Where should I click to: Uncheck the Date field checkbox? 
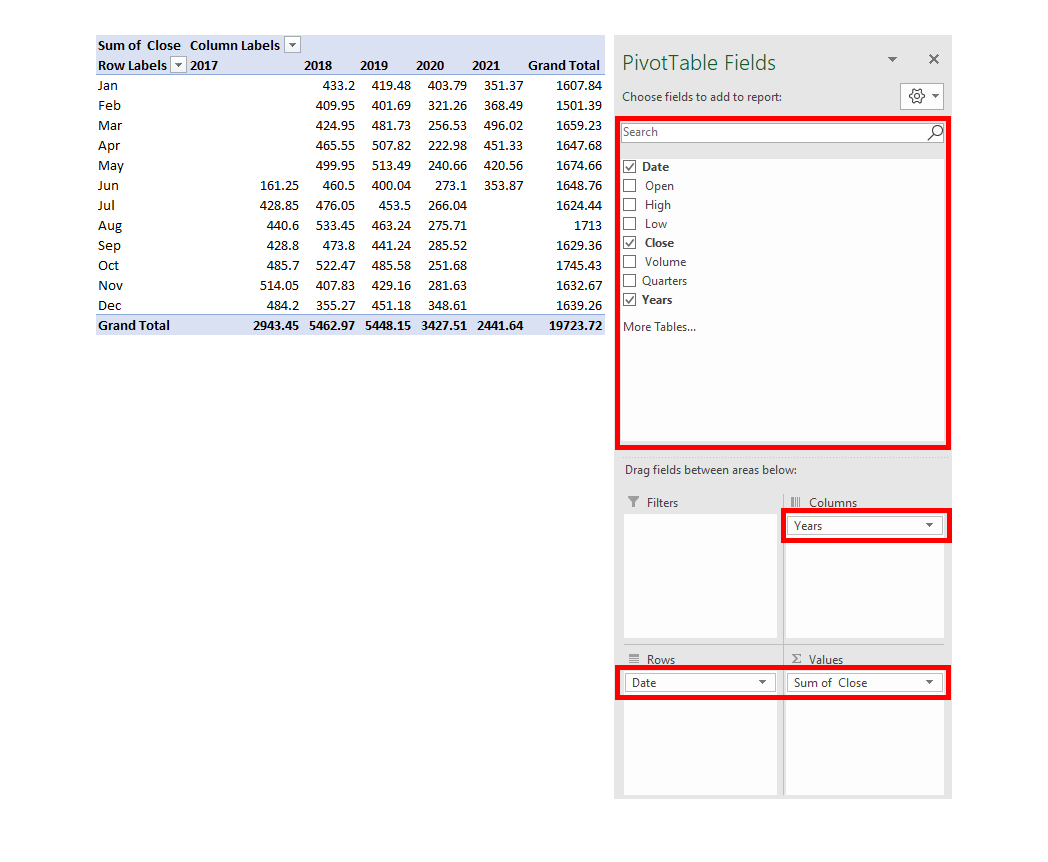pyautogui.click(x=630, y=166)
